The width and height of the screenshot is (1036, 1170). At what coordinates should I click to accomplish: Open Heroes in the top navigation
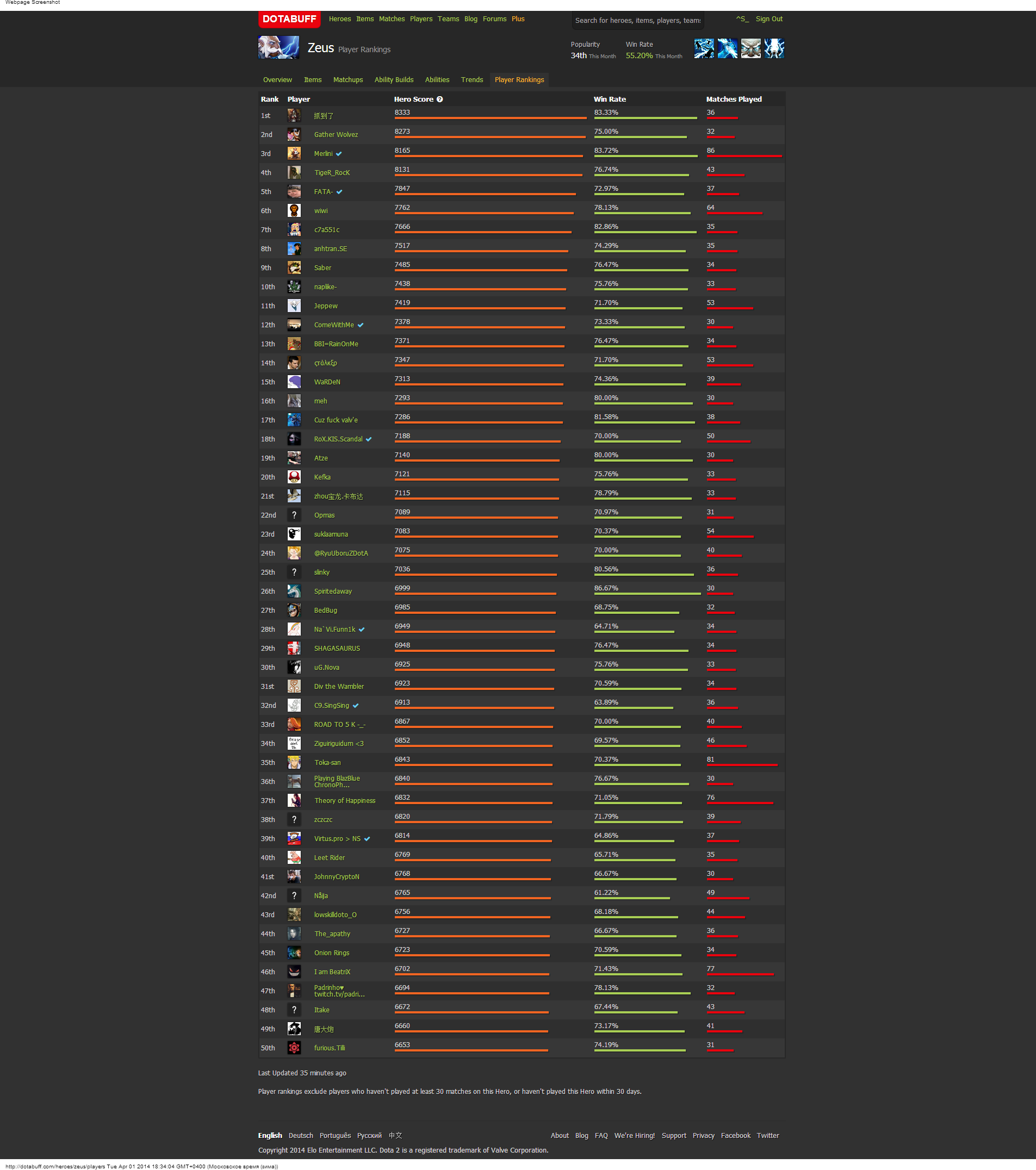[x=339, y=19]
